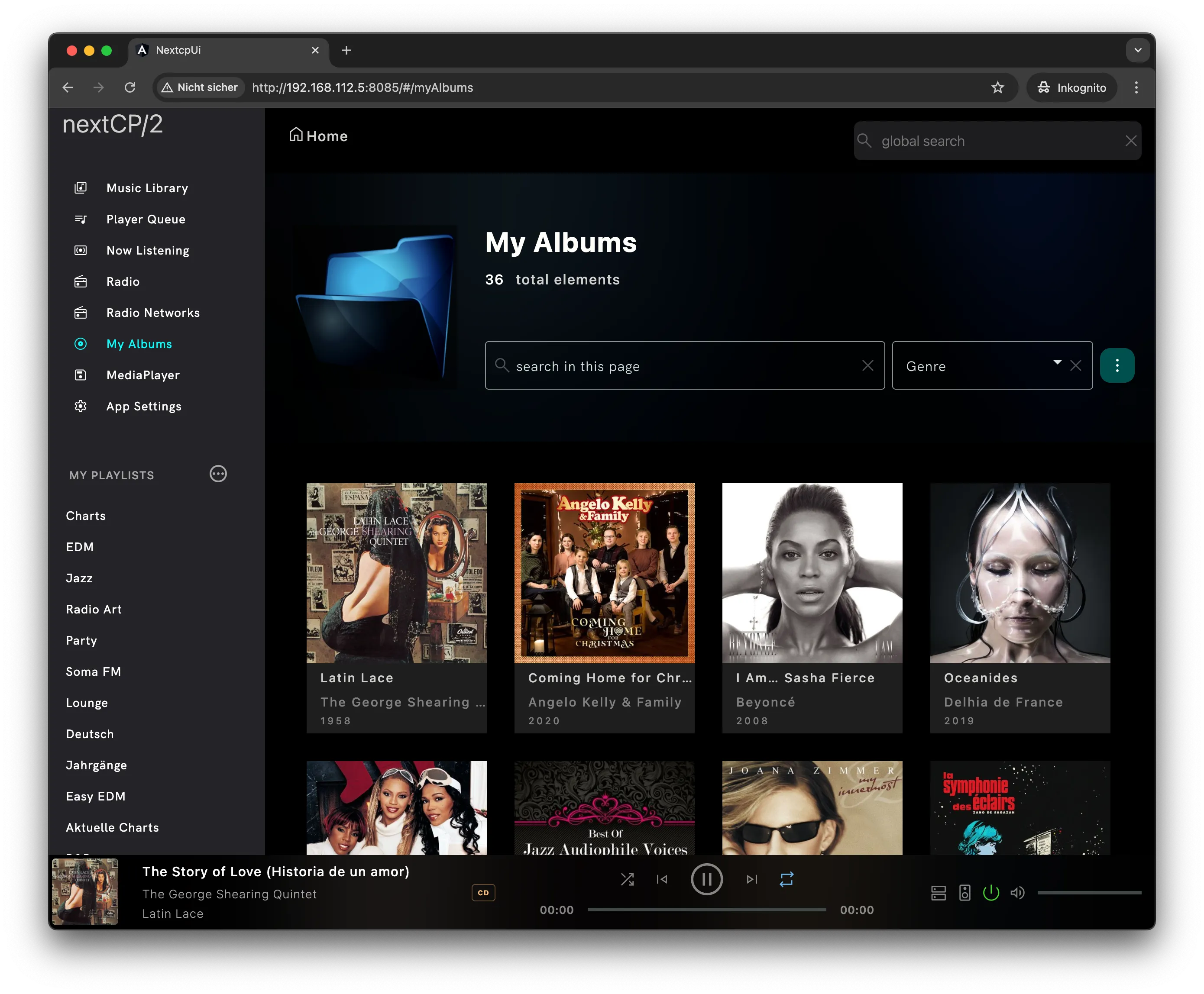Go to previous track
The image size is (1204, 994).
point(662,879)
